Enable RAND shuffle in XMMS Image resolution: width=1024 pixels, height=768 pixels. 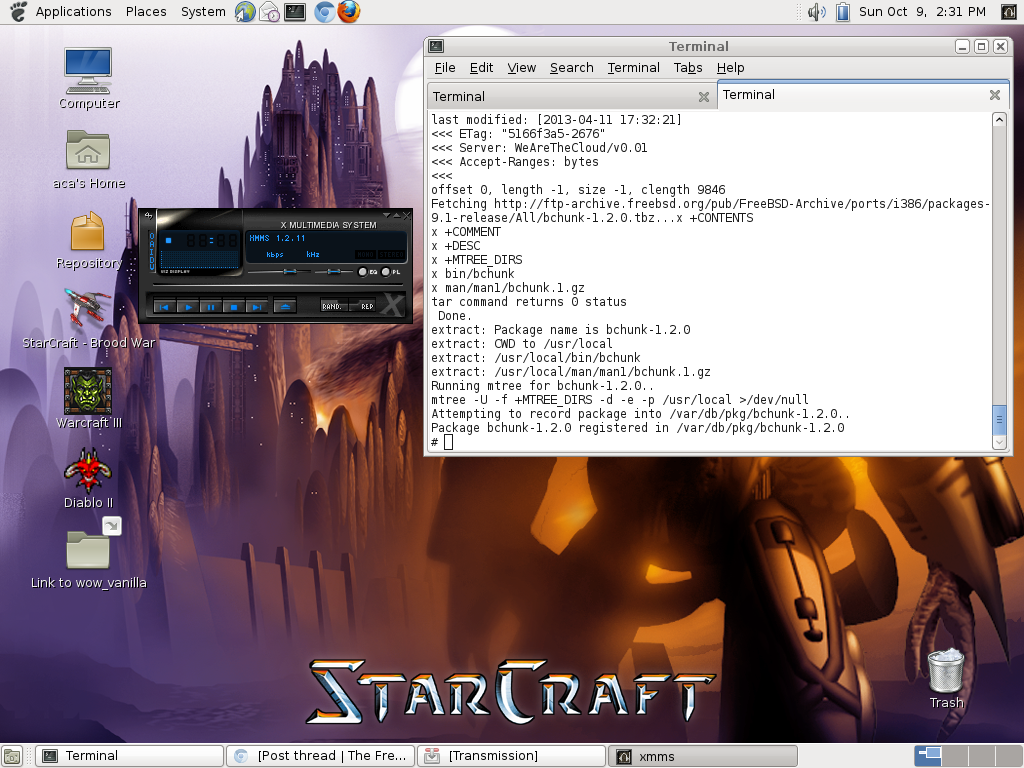pos(333,307)
